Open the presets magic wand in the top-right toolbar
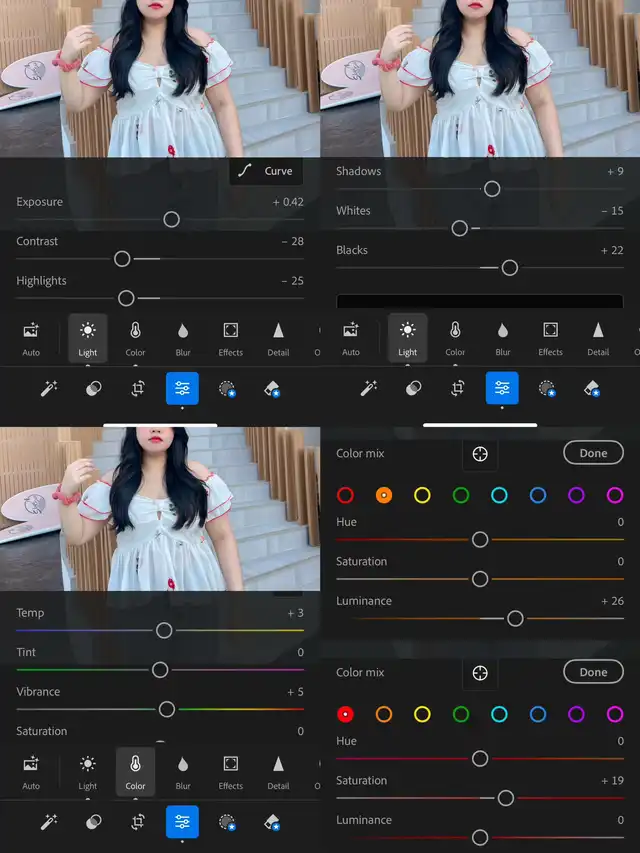Screen dimensions: 640x853 pos(369,388)
